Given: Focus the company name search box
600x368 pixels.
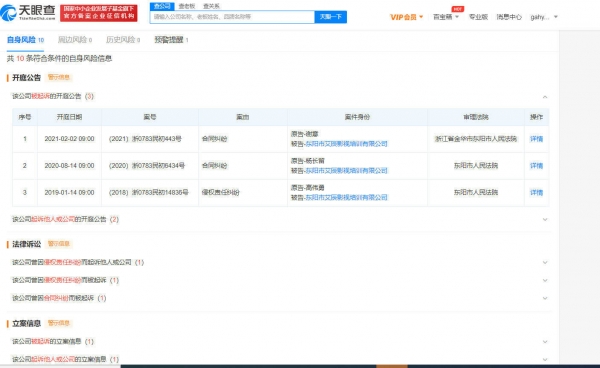Looking at the screenshot, I should tap(232, 17).
